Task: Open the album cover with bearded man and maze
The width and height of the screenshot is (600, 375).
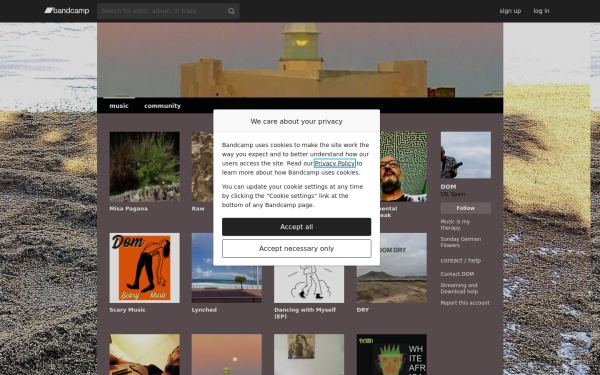Action: pos(403,167)
